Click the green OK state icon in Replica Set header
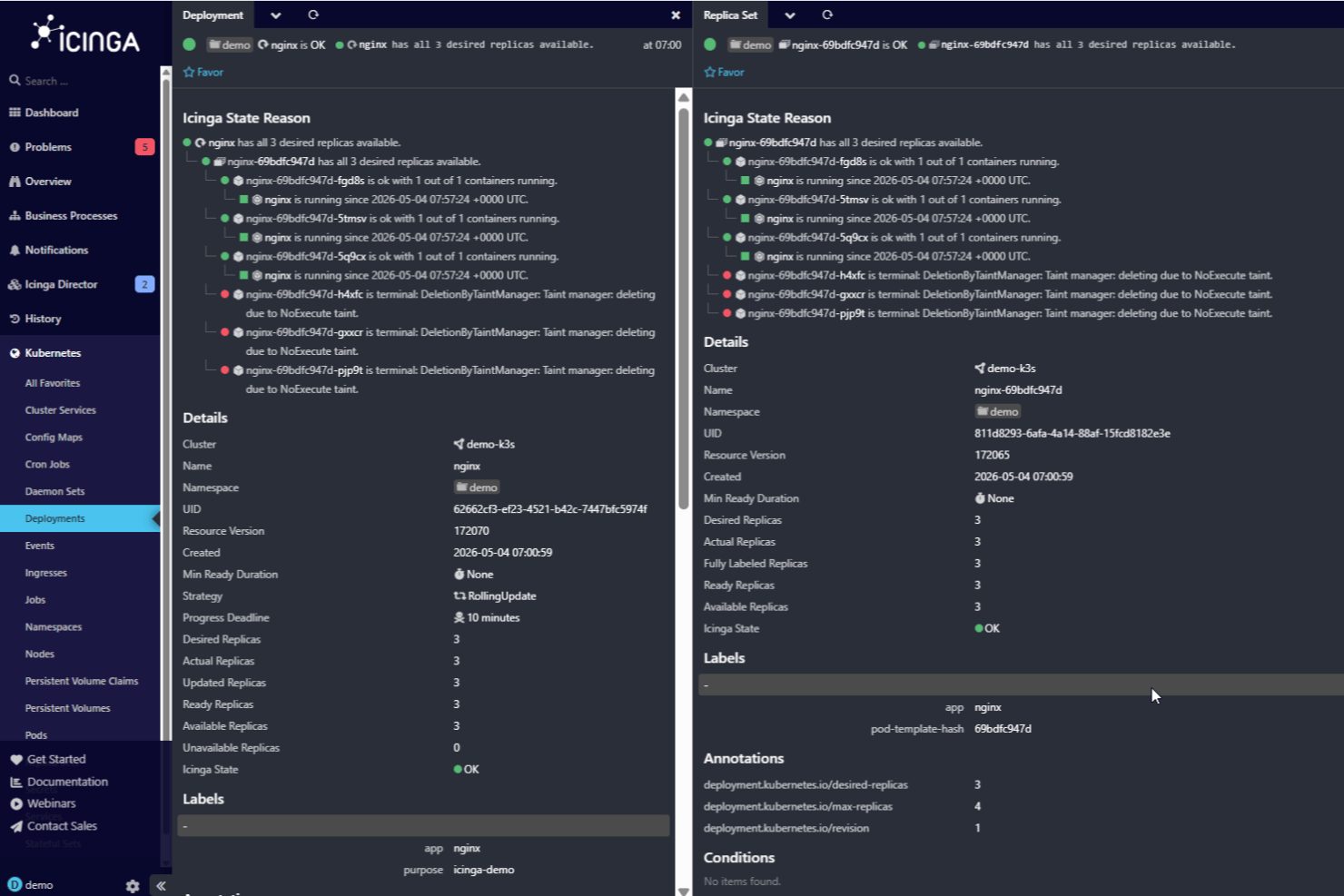The width and height of the screenshot is (1344, 896). (x=710, y=44)
